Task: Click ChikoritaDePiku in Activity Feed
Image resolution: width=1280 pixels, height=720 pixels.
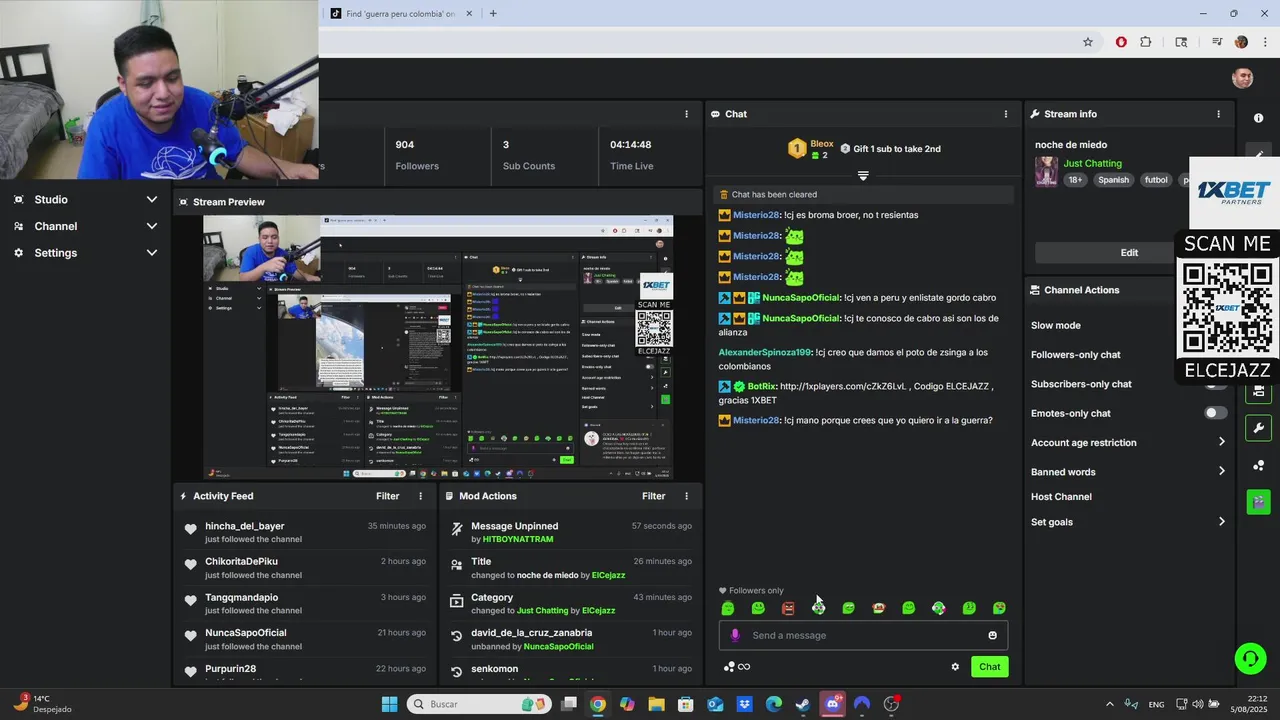Action: click(x=241, y=561)
